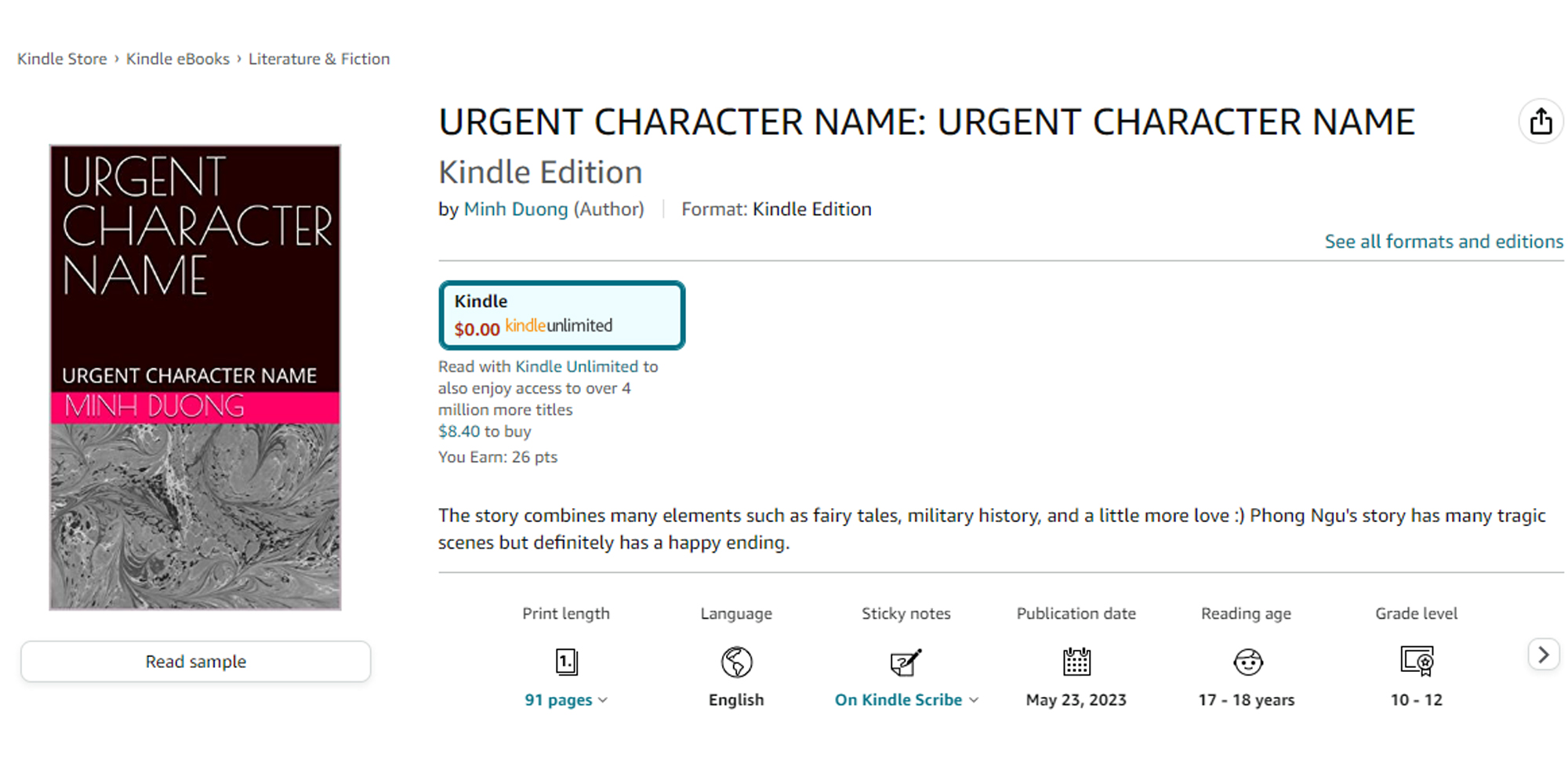Open the Literature & Fiction category
1568x784 pixels.
(x=318, y=58)
